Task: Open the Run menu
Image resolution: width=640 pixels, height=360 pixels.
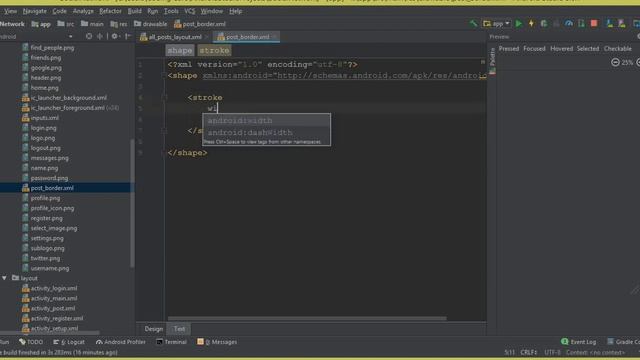Action: 153,11
